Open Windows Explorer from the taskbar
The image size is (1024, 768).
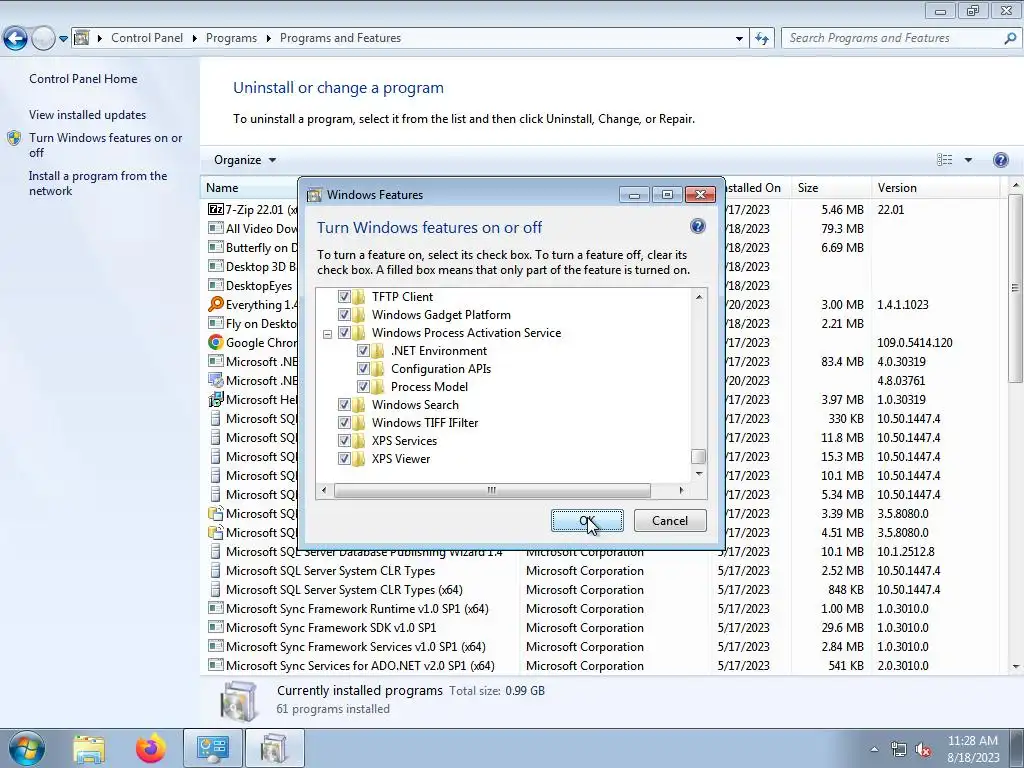[89, 748]
